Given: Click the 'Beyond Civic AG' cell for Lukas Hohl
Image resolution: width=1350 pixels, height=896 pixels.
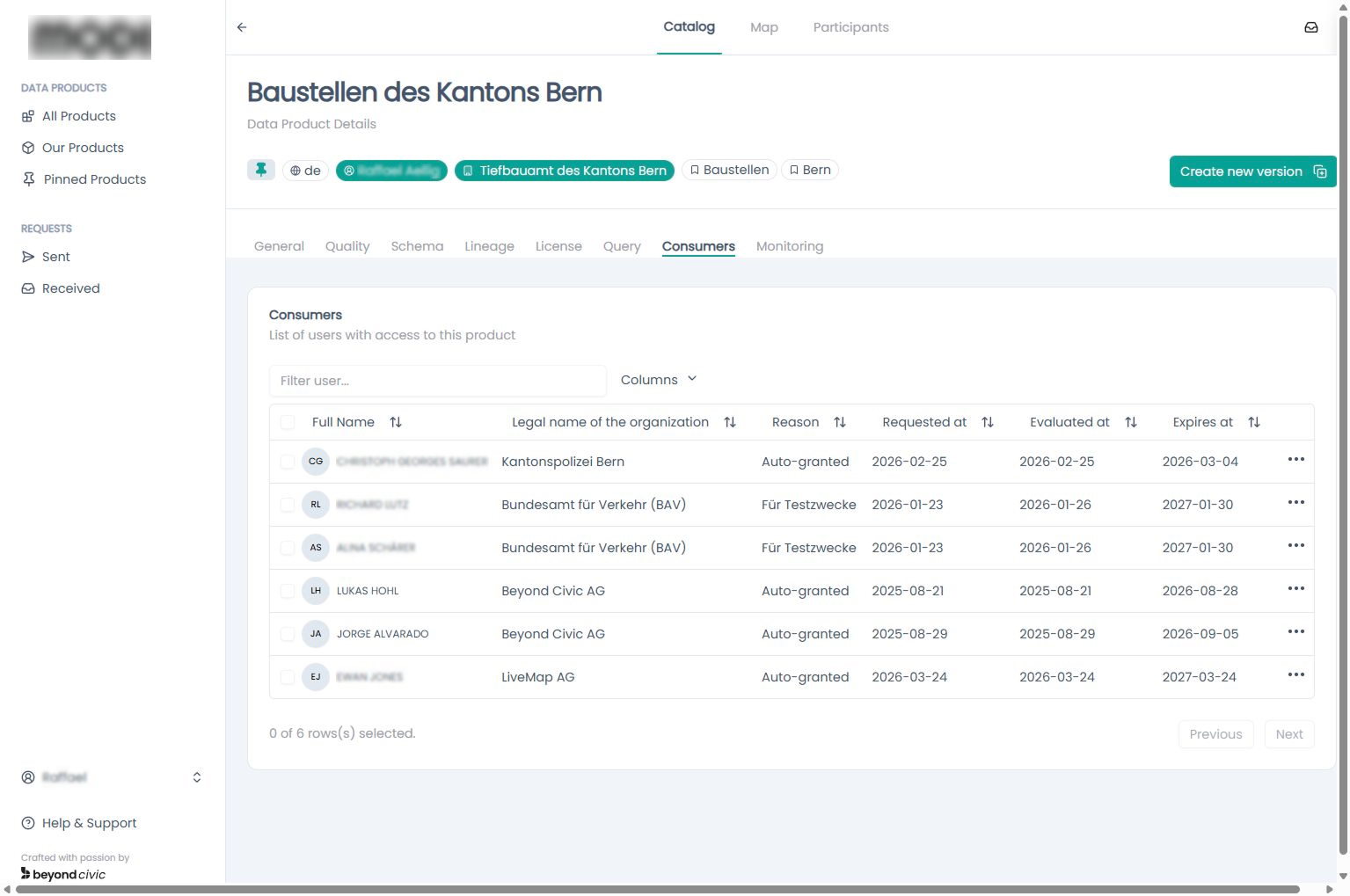Looking at the screenshot, I should (x=553, y=591).
